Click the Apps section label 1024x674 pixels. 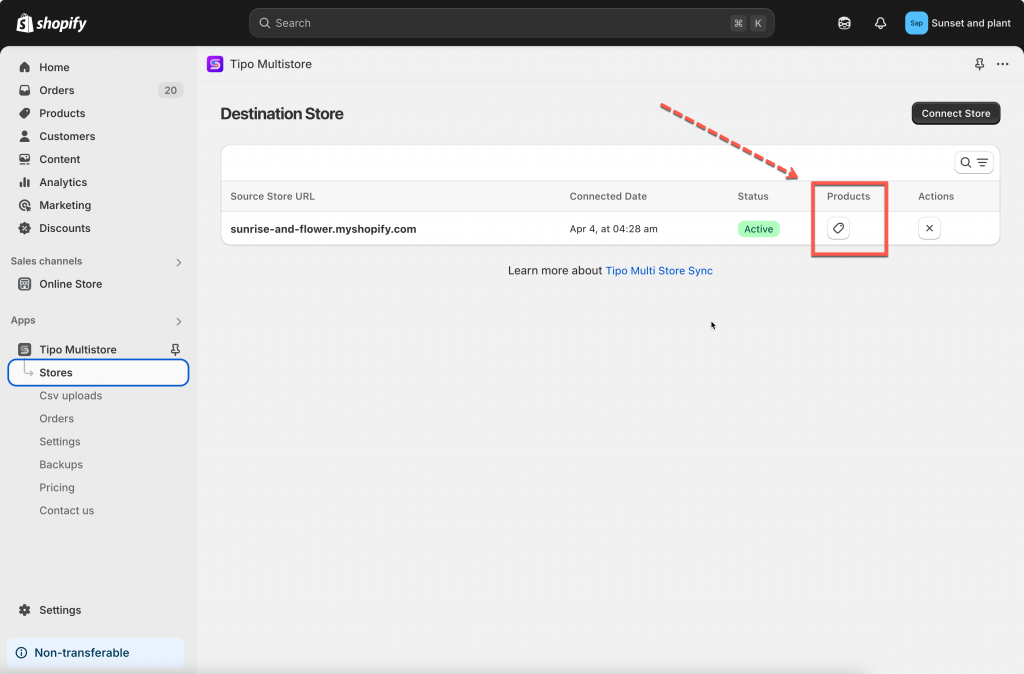click(x=23, y=320)
